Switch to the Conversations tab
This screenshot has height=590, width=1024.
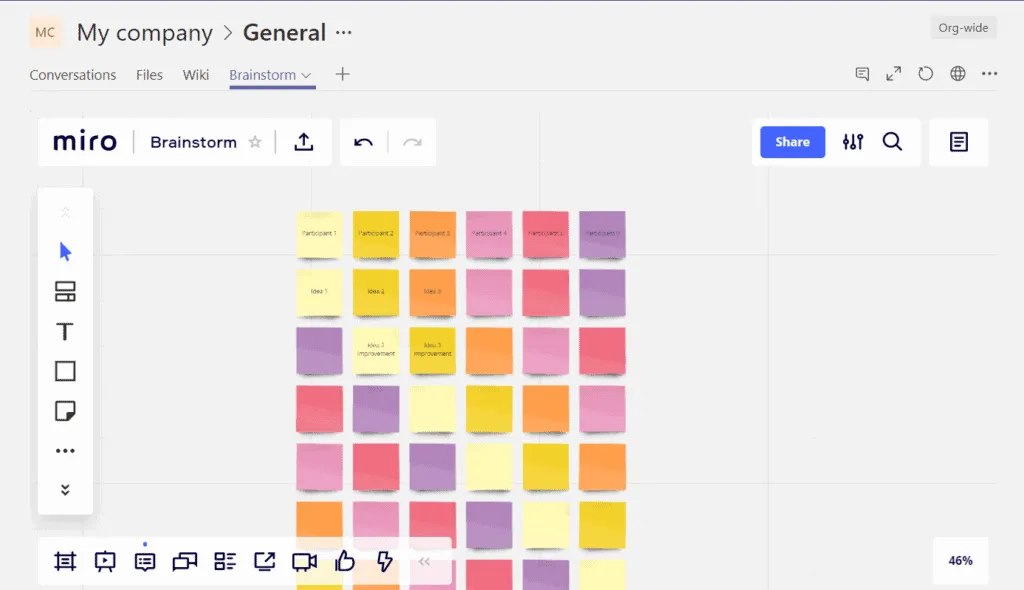72,74
